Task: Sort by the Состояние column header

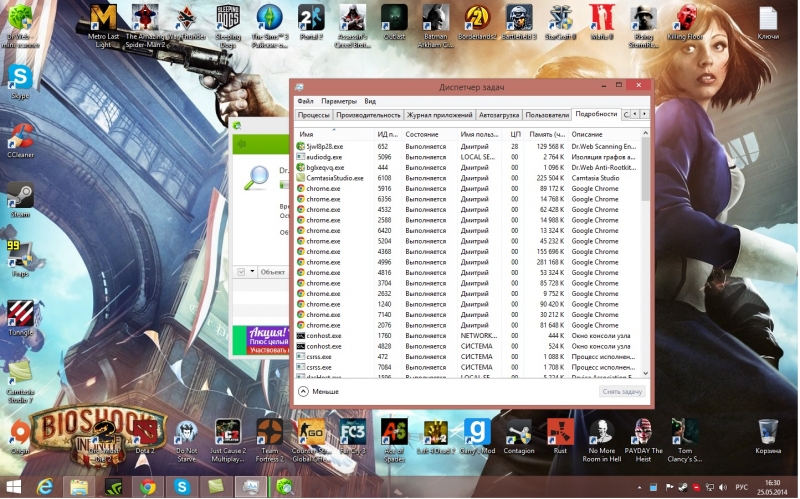Action: 428,134
